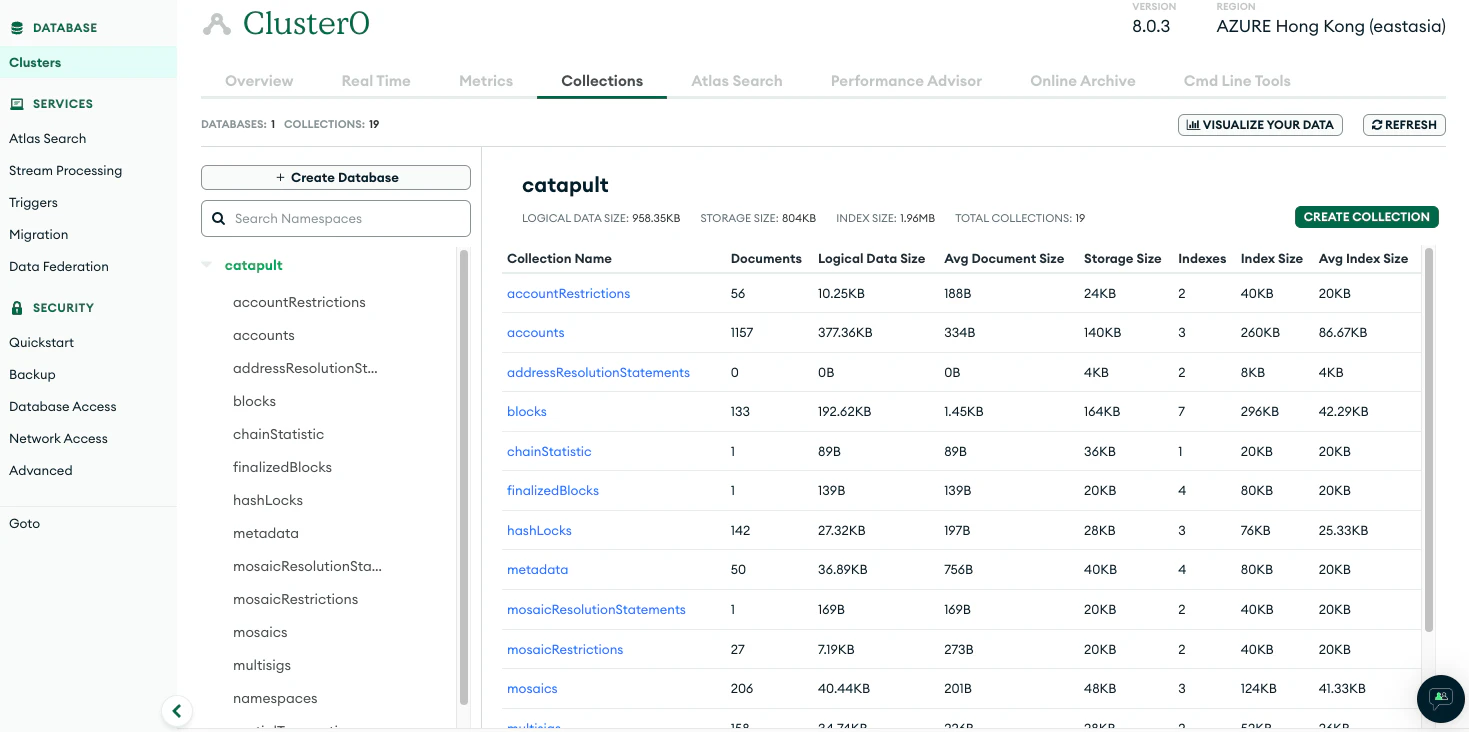This screenshot has height=732, width=1469.
Task: Click the cluster icon beside Cluster0 title
Action: (217, 24)
